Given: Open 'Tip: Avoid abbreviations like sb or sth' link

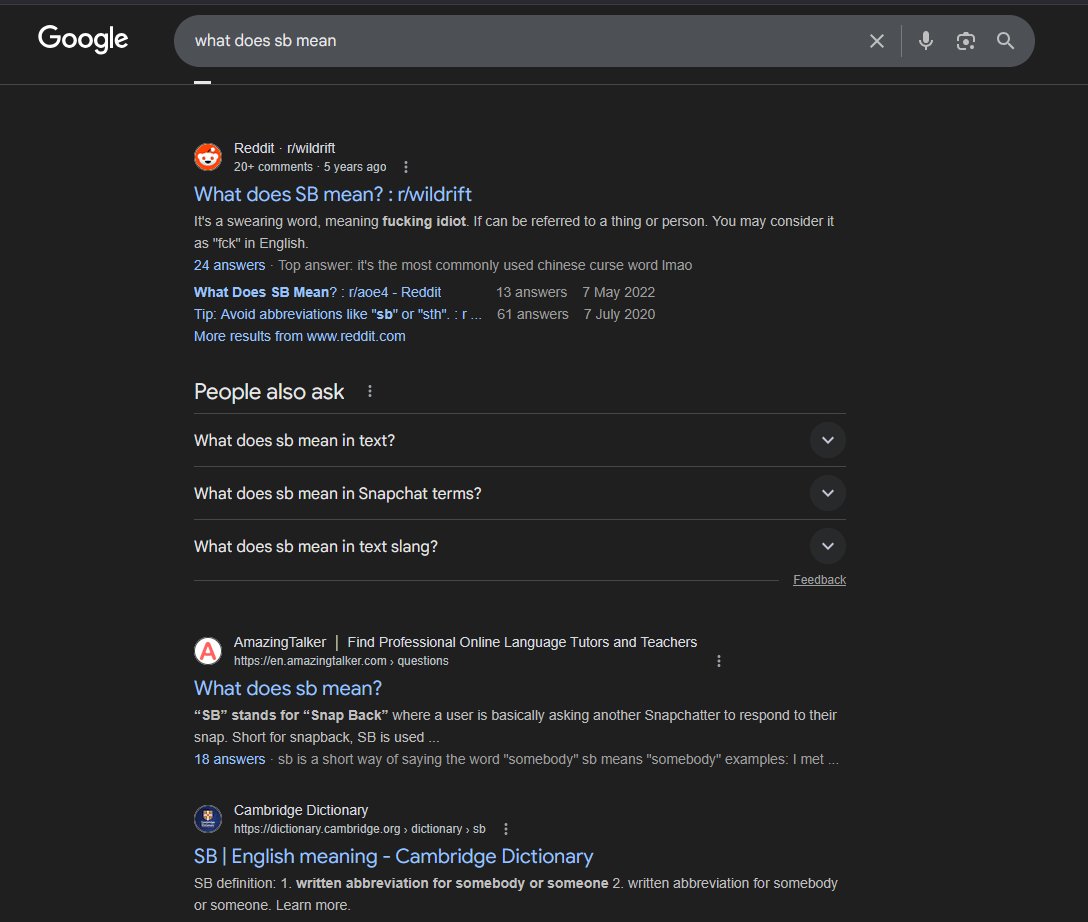Looking at the screenshot, I should (x=337, y=314).
